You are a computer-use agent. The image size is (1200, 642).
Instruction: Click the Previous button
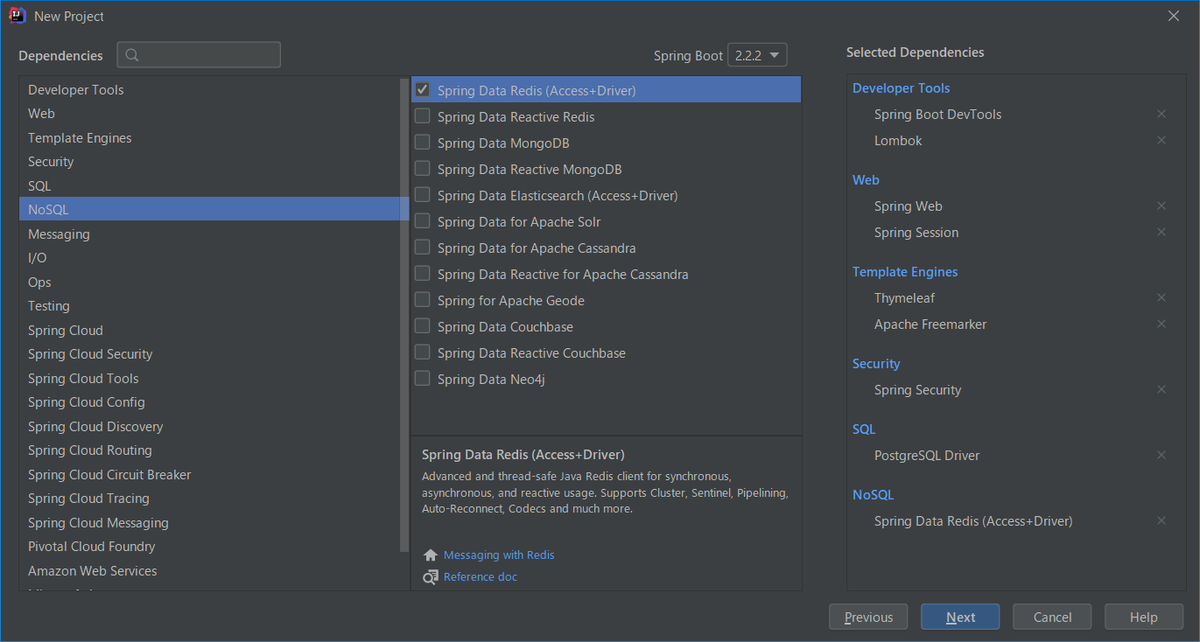click(x=868, y=617)
